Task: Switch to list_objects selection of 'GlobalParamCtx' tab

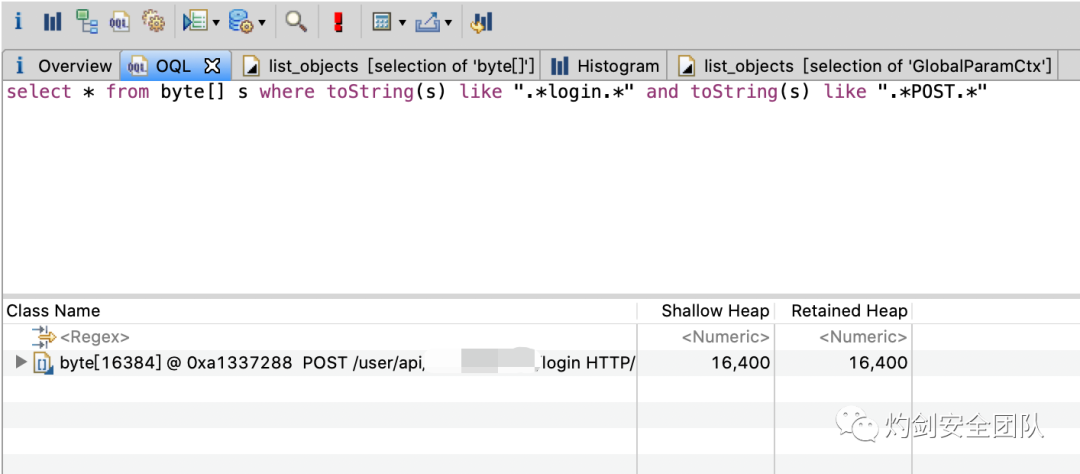Action: [x=864, y=66]
